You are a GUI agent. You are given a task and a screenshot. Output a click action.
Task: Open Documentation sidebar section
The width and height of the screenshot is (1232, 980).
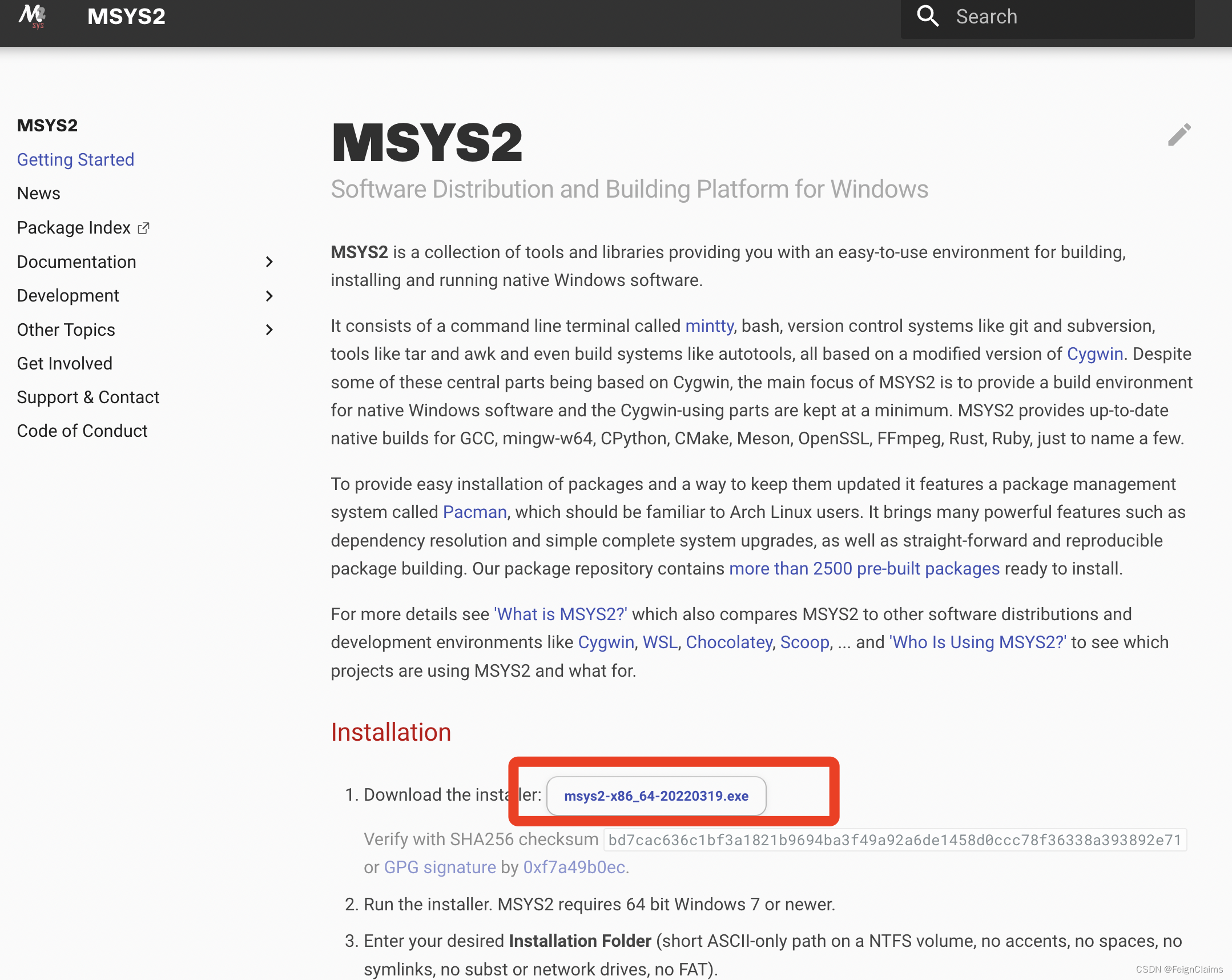(x=77, y=262)
